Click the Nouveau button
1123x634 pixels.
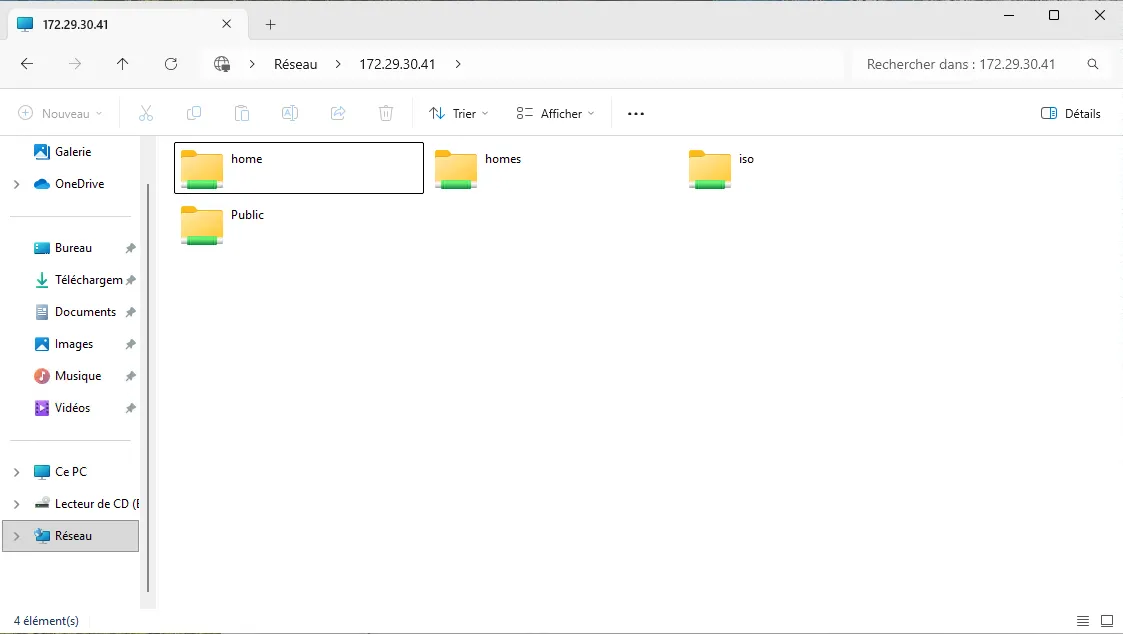pos(61,114)
